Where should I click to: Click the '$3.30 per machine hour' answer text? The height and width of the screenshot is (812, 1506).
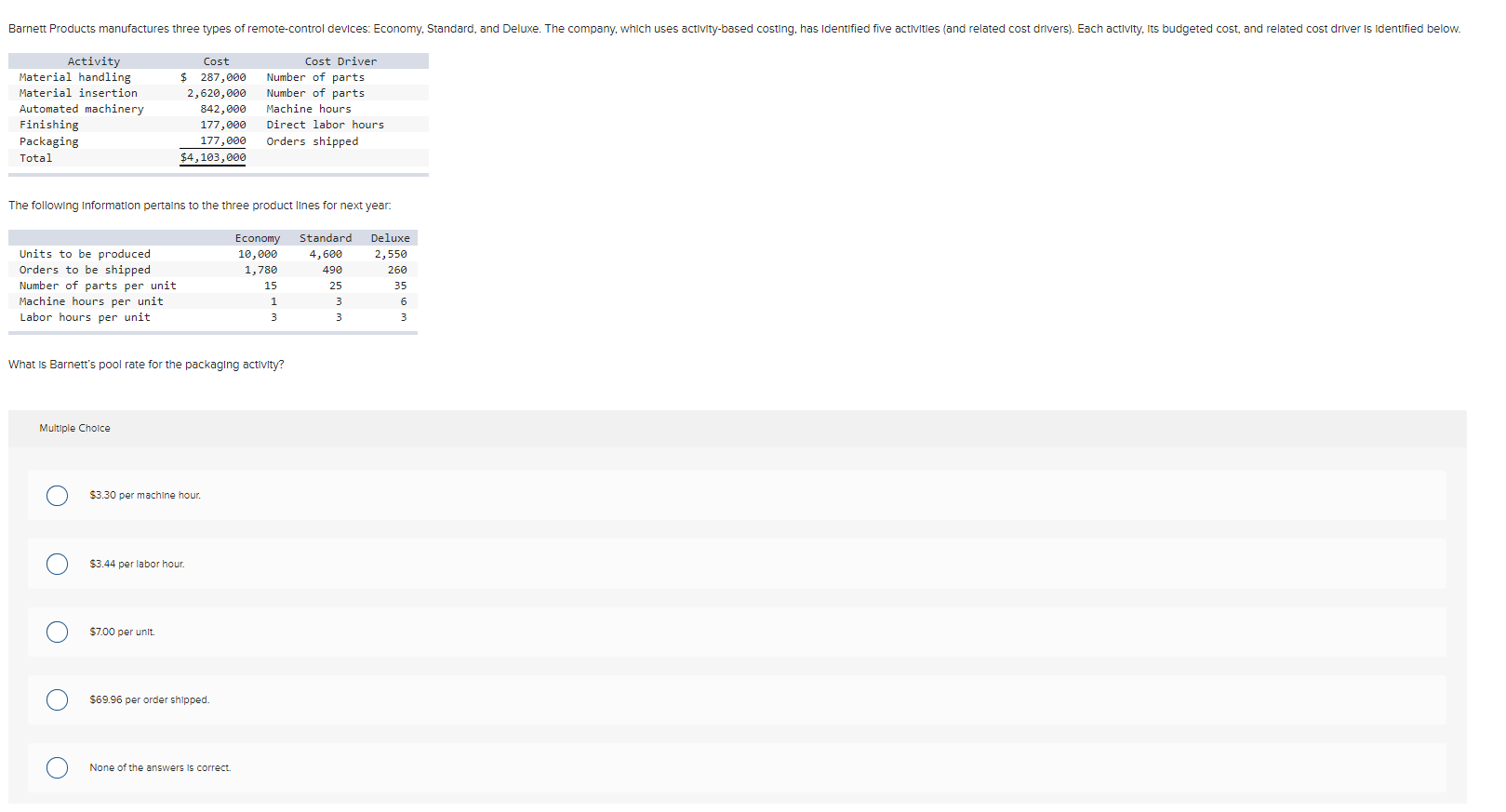pyautogui.click(x=145, y=496)
